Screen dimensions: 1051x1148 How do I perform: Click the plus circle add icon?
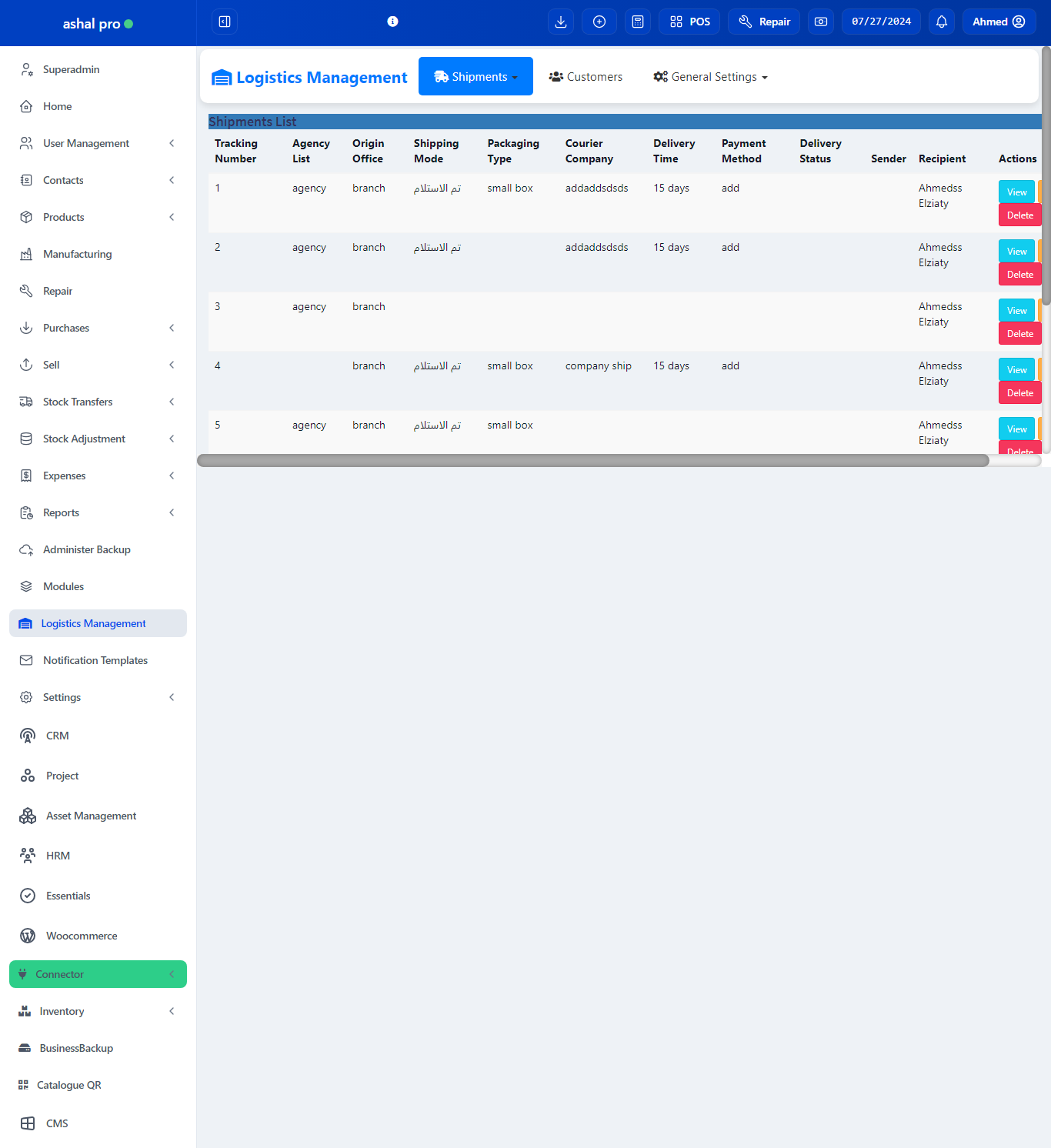coord(599,22)
